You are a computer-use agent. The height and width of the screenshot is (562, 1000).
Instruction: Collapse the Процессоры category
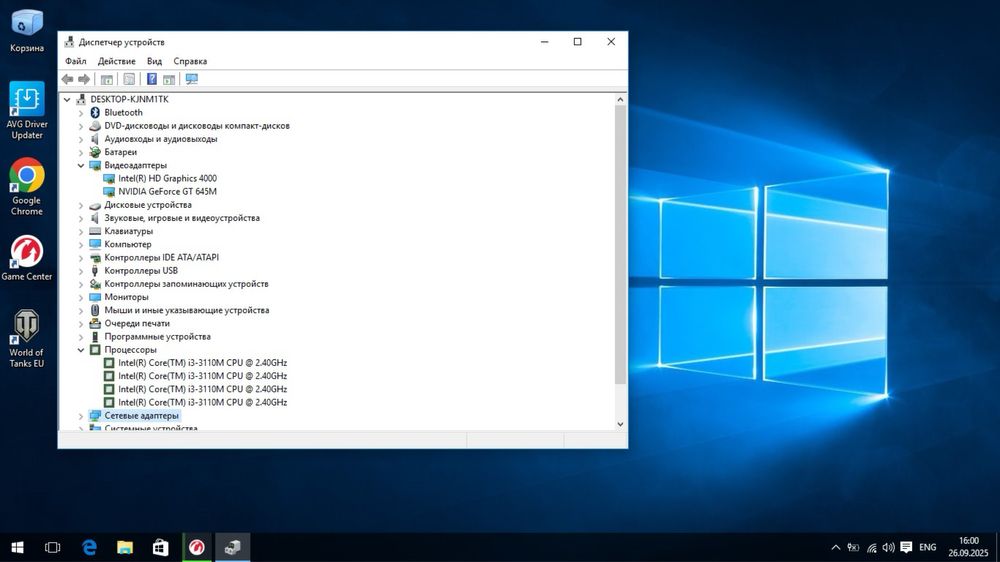pyautogui.click(x=81, y=350)
